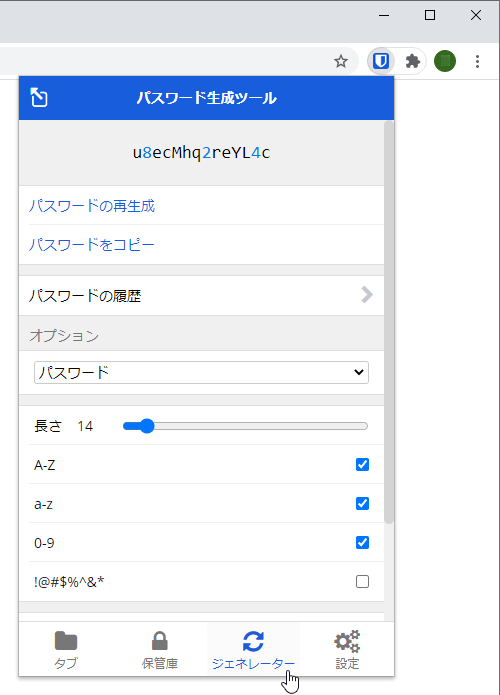Screen dimensions: 500x695
Task: Open the Chrome extensions puzzle icon
Action: (x=413, y=61)
